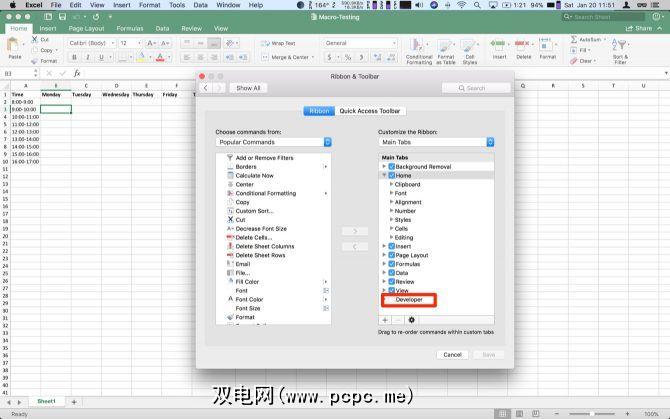Viewport: 670px width, 419px height.
Task: Click the Clear eraser icon in the ribbon
Action: pyautogui.click(x=573, y=61)
